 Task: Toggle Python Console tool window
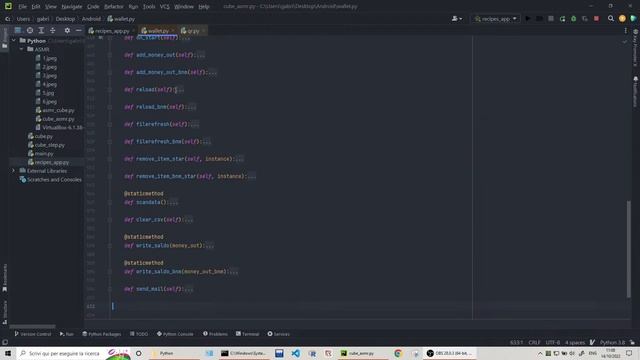pyautogui.click(x=175, y=334)
